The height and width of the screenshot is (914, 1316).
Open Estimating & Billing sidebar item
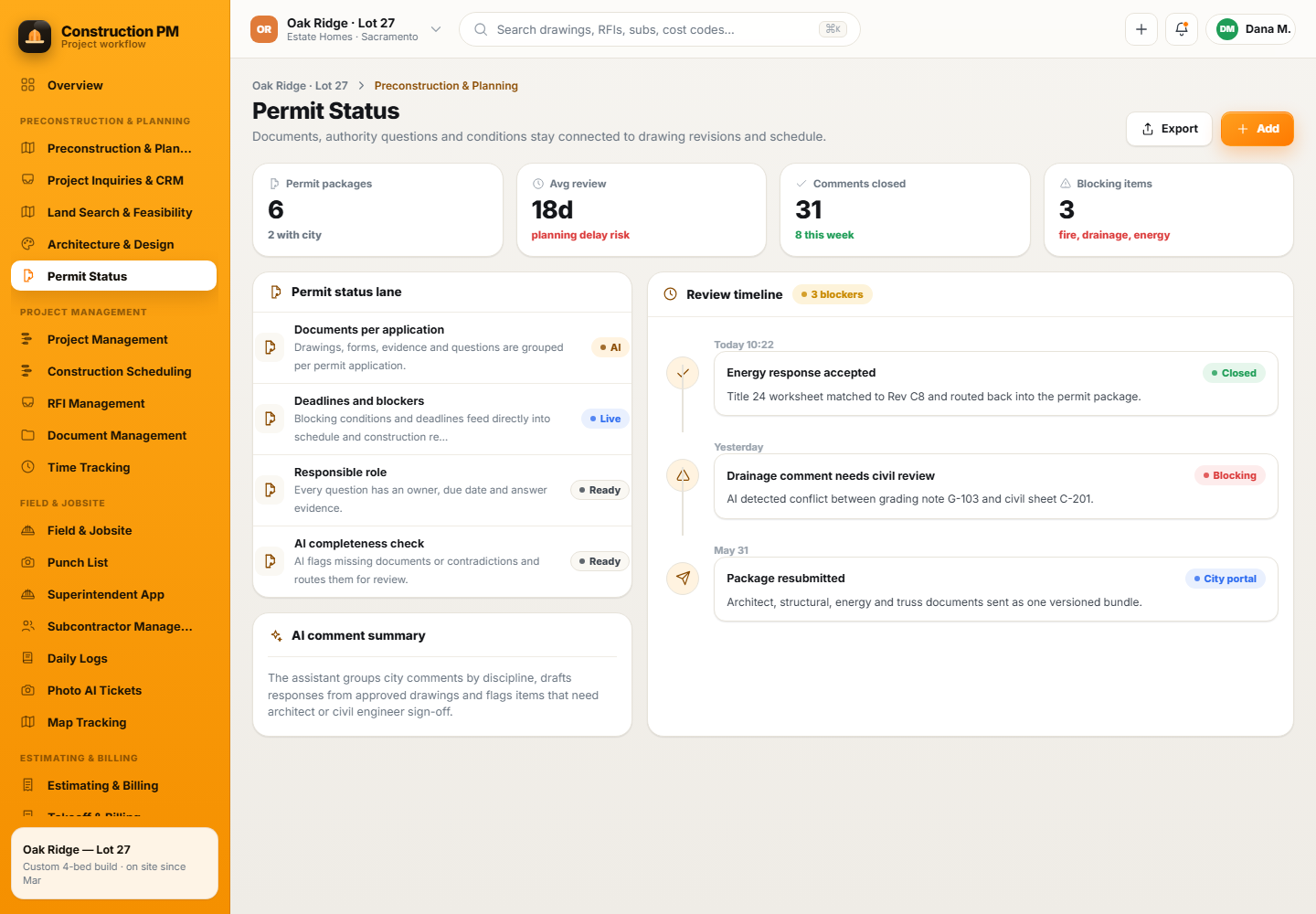pos(113,785)
